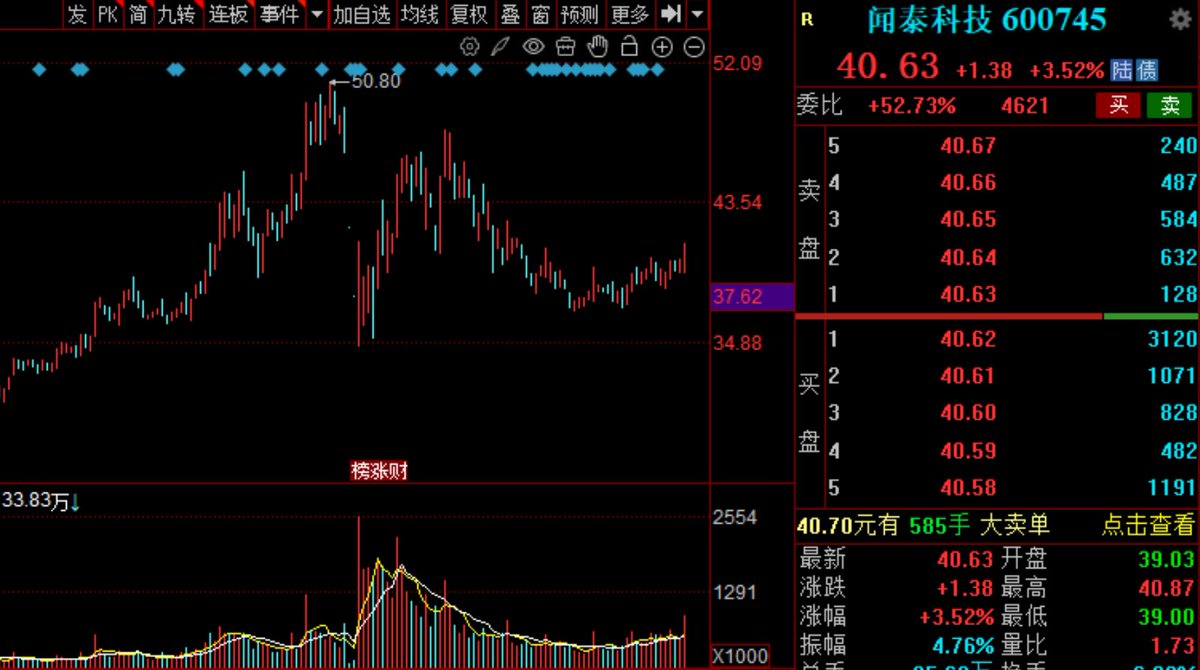The width and height of the screenshot is (1200, 670).
Task: Select the pen drawing tool
Action: (x=501, y=46)
